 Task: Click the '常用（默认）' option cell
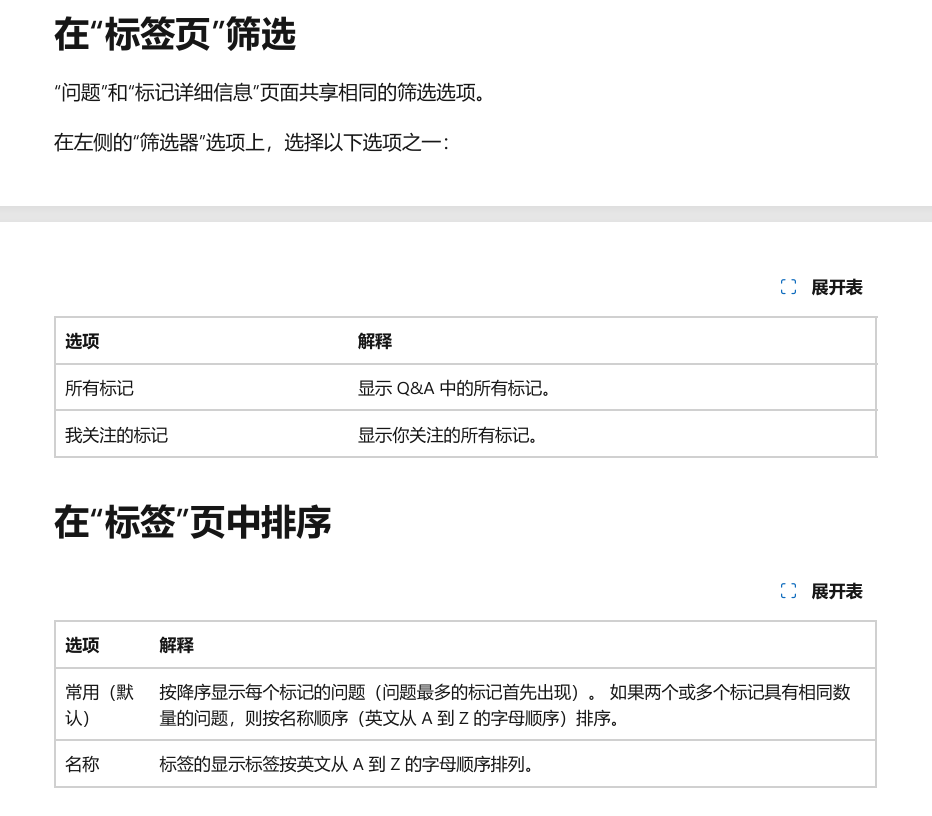tap(102, 704)
